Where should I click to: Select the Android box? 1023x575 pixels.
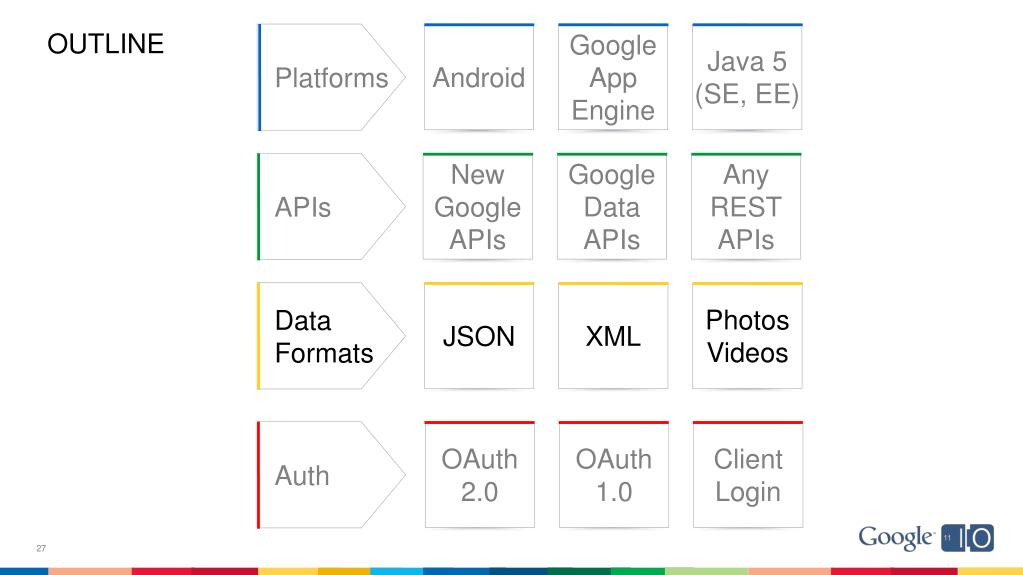point(478,78)
